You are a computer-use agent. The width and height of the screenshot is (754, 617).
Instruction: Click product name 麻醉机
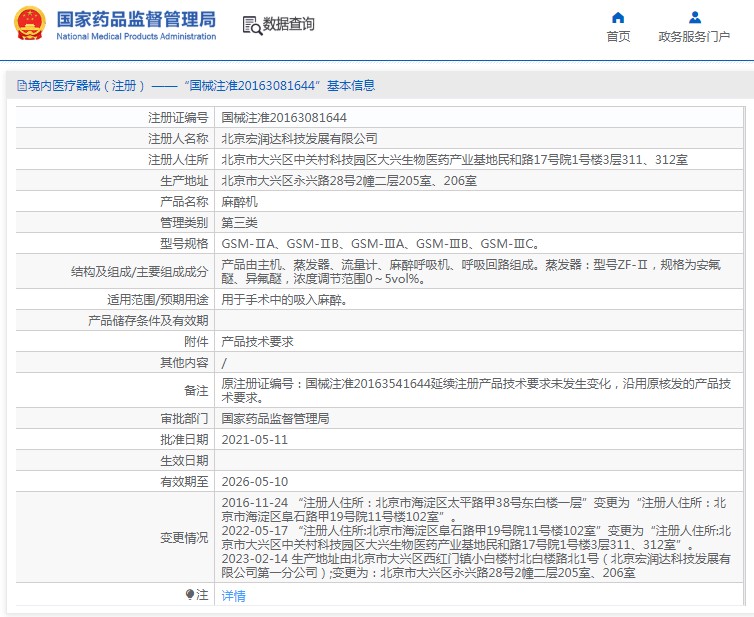point(239,202)
